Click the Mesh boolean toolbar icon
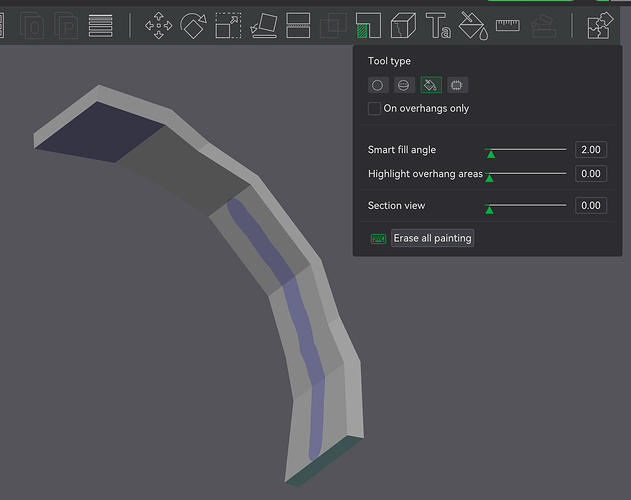Screen dimensions: 631x500 (x=333, y=26)
